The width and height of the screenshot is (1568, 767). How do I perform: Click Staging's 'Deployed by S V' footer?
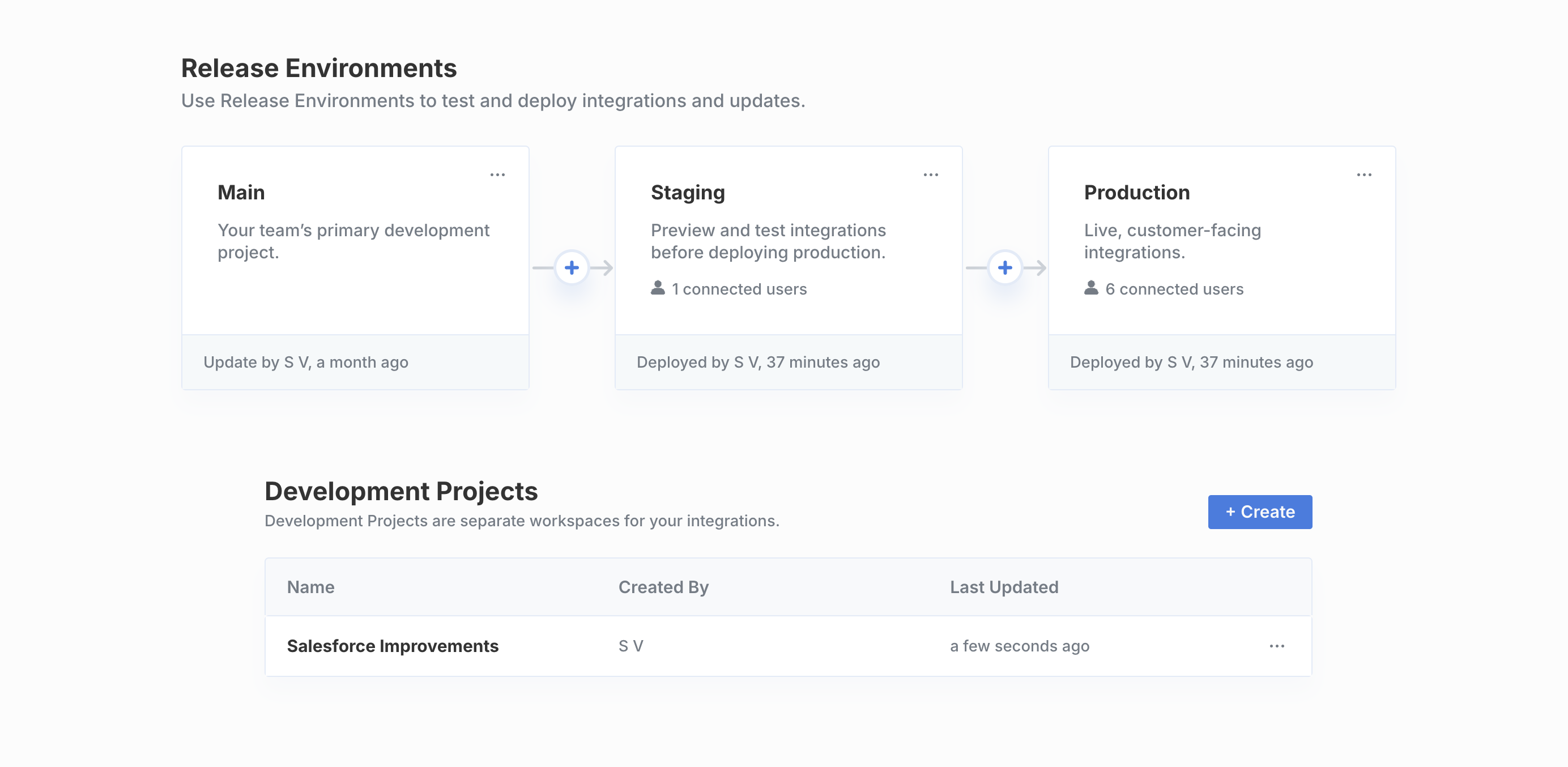click(789, 362)
